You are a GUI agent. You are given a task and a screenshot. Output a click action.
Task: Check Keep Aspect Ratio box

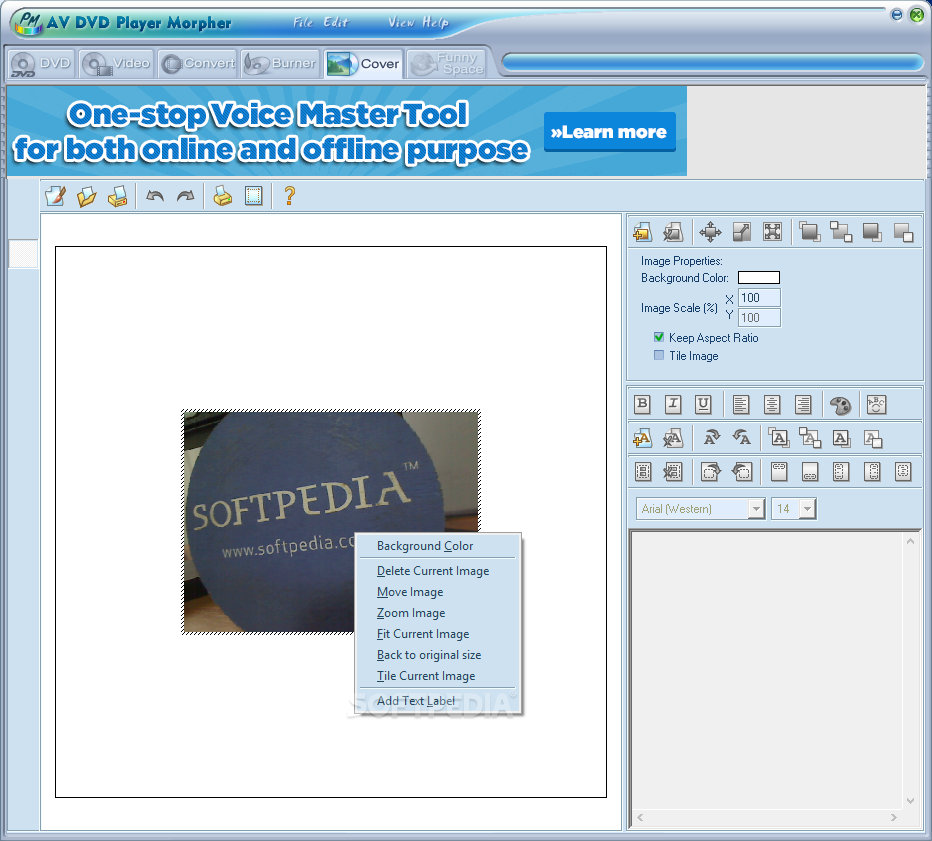point(659,337)
